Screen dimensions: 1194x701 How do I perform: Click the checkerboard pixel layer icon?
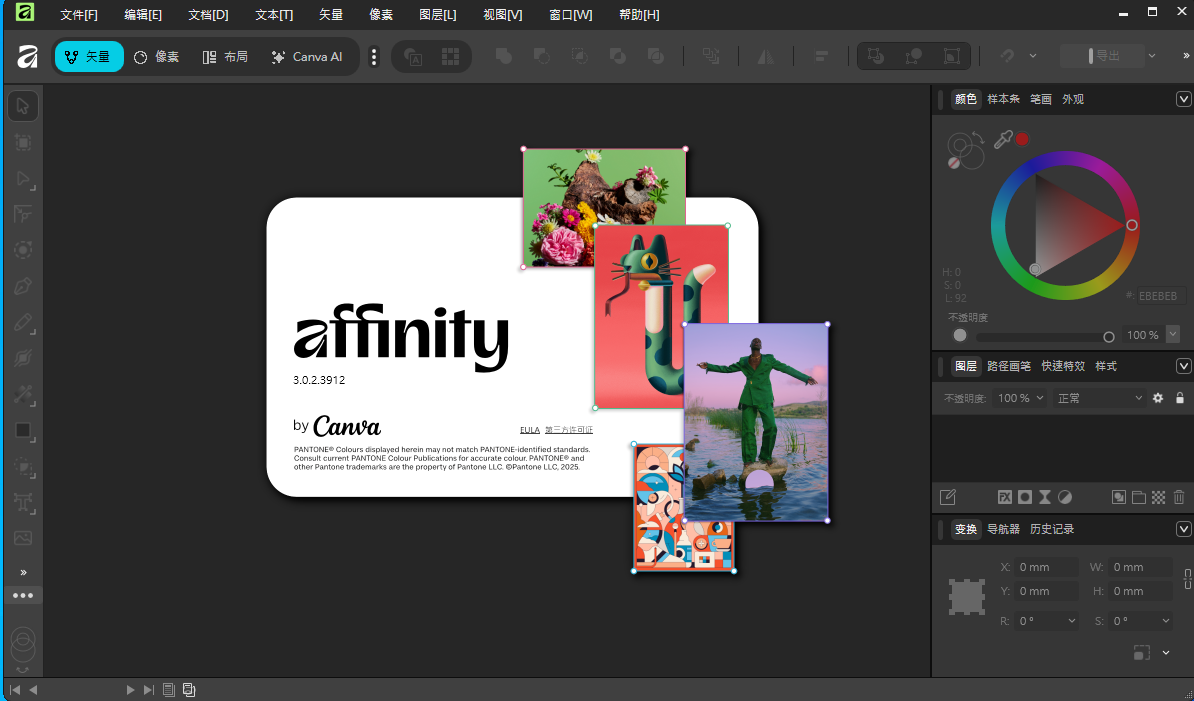pos(1158,497)
